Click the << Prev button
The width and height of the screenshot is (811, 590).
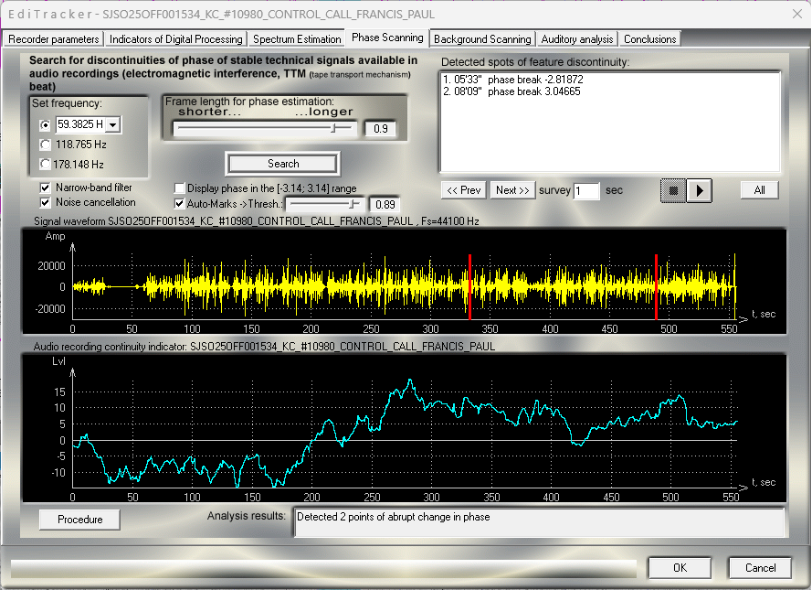[x=464, y=190]
